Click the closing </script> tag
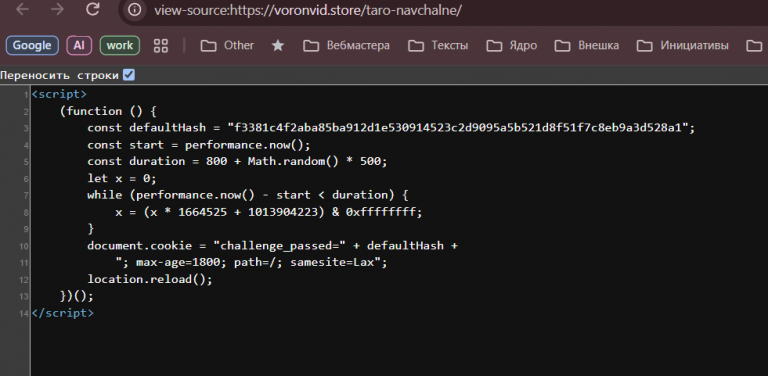Screen dimensions: 768x376 (62, 313)
